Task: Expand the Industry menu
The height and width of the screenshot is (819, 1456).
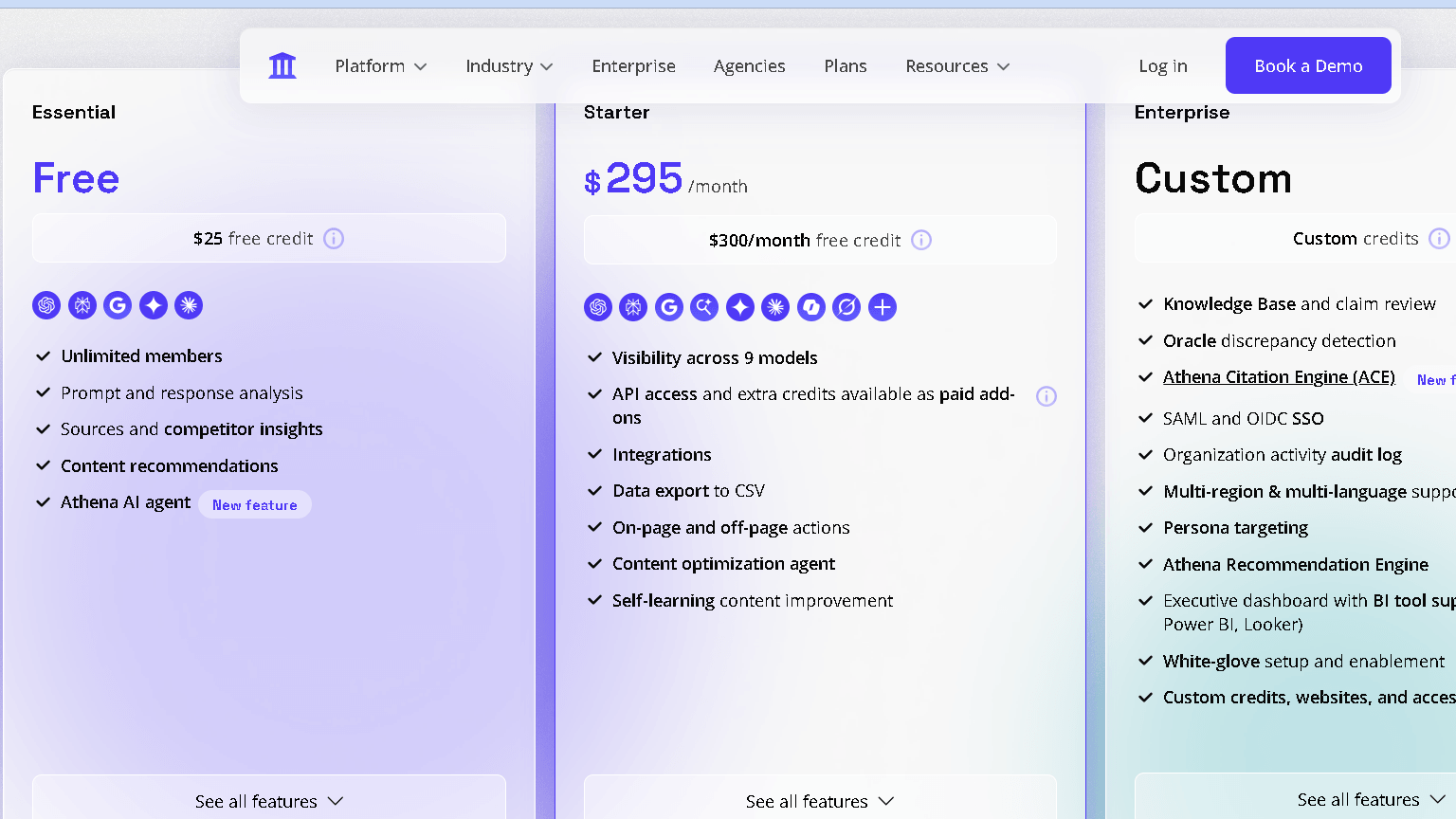Action: click(x=509, y=66)
